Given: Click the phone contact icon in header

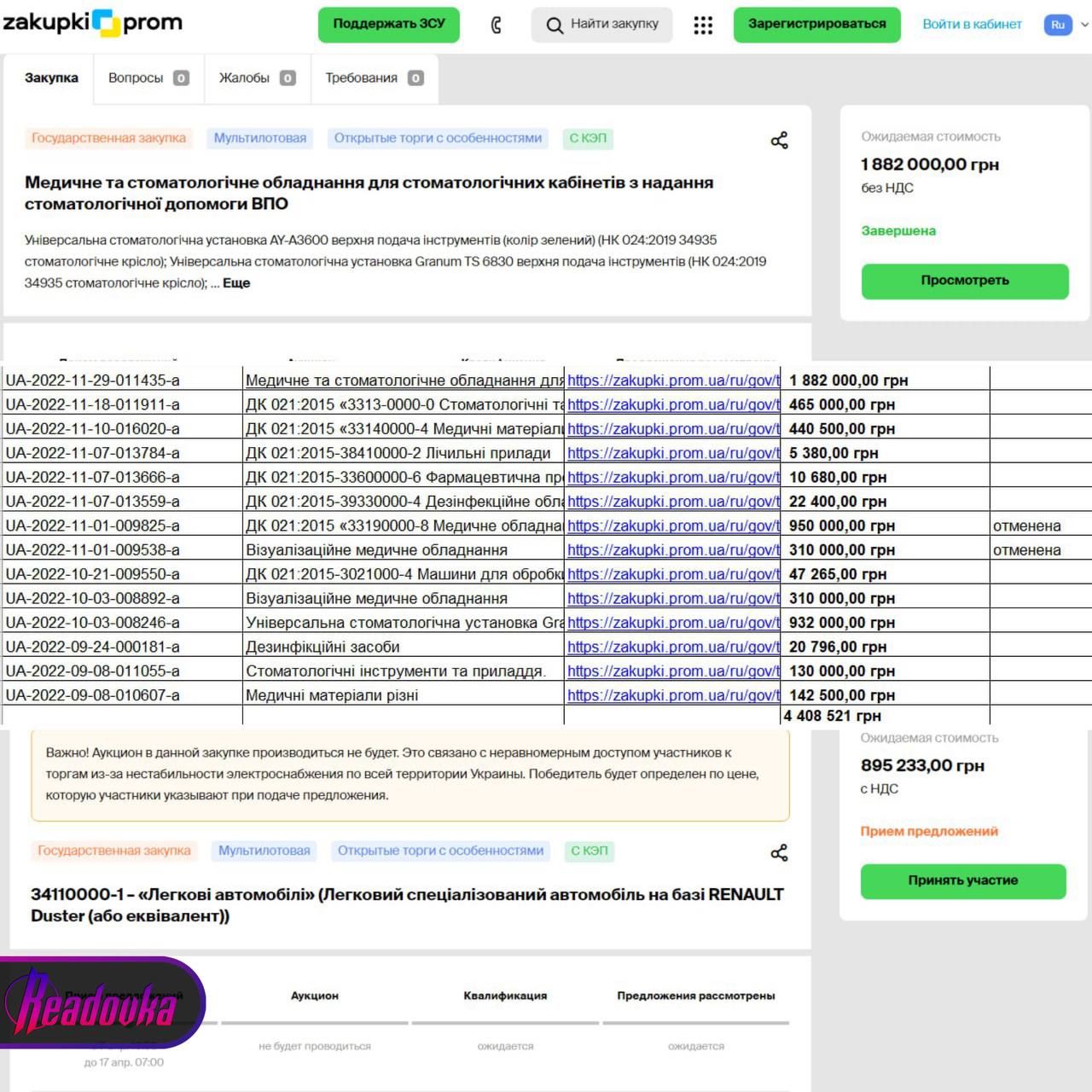Looking at the screenshot, I should [497, 26].
